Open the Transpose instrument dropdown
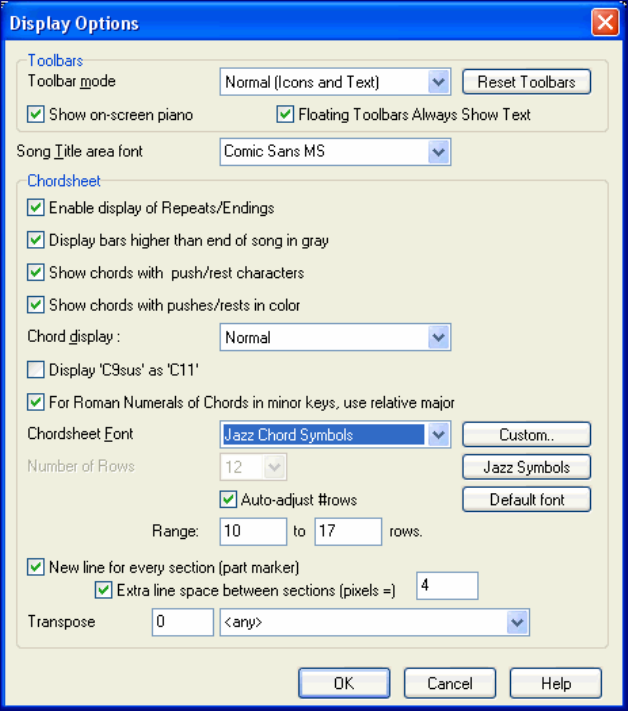The image size is (628, 711). [x=516, y=623]
